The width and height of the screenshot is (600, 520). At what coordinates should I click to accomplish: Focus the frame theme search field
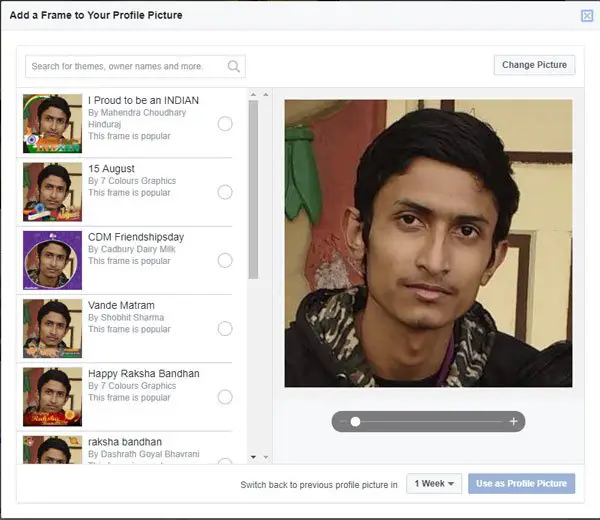(x=135, y=66)
